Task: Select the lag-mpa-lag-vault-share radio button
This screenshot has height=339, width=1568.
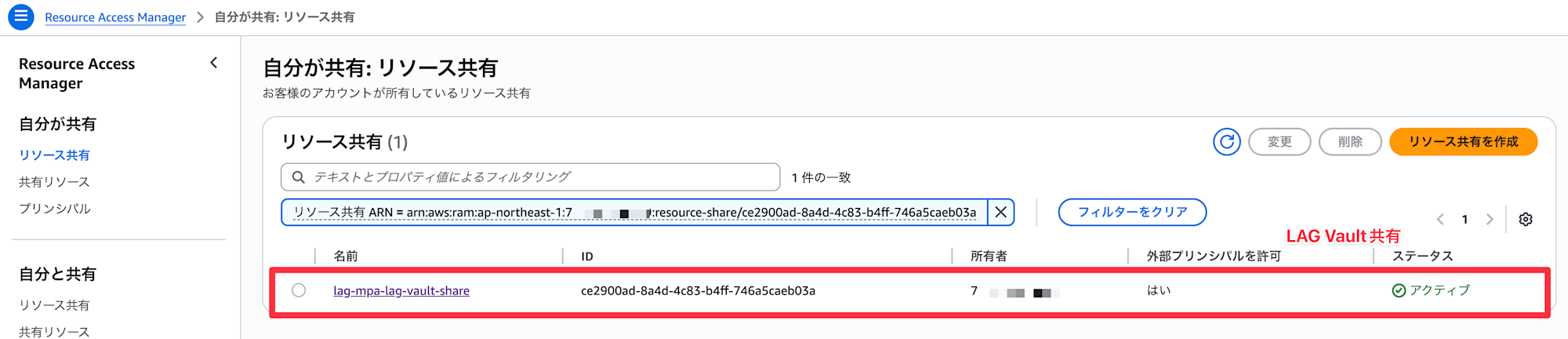Action: (299, 290)
